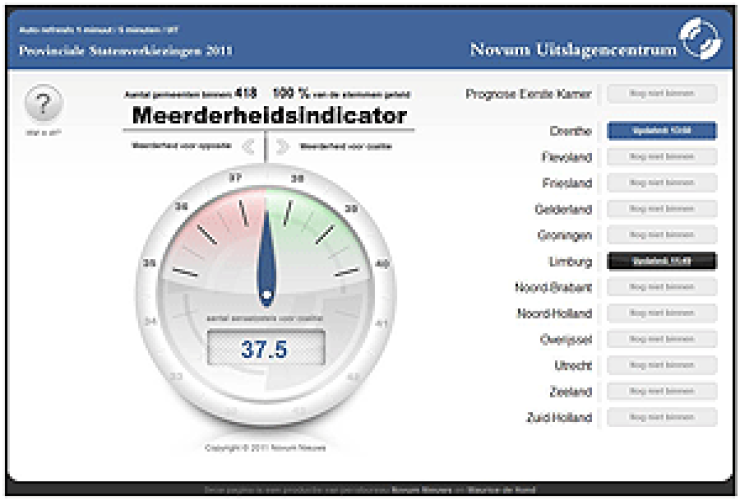The height and width of the screenshot is (501, 740).
Task: Click the Prognose Eerste Kamer label
Action: 528,94
